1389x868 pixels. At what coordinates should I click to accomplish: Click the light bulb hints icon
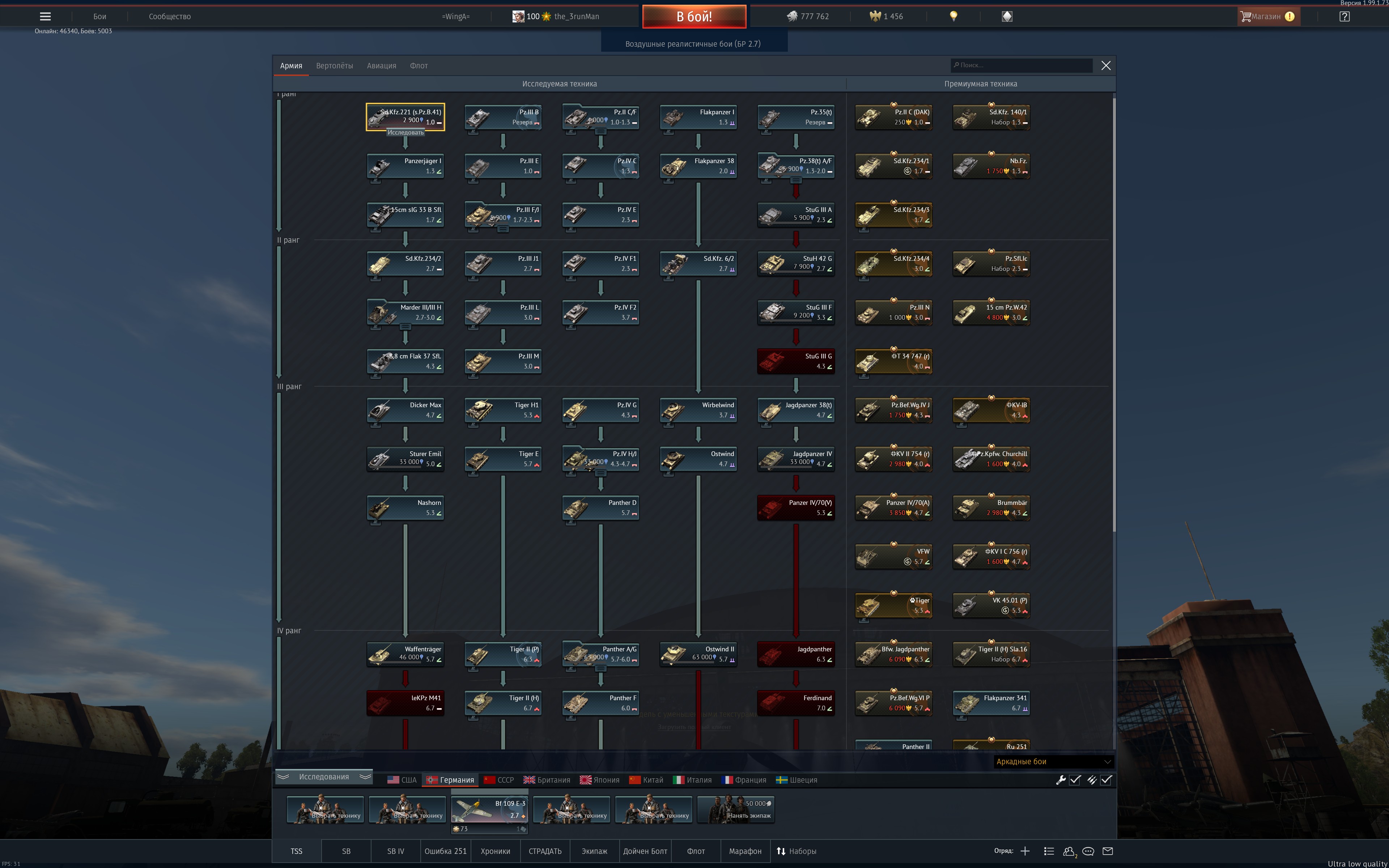(953, 16)
